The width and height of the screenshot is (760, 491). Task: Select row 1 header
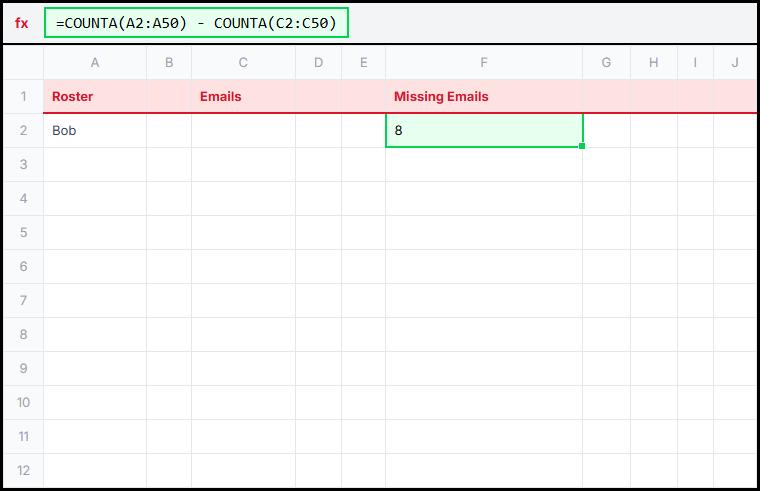coord(23,97)
